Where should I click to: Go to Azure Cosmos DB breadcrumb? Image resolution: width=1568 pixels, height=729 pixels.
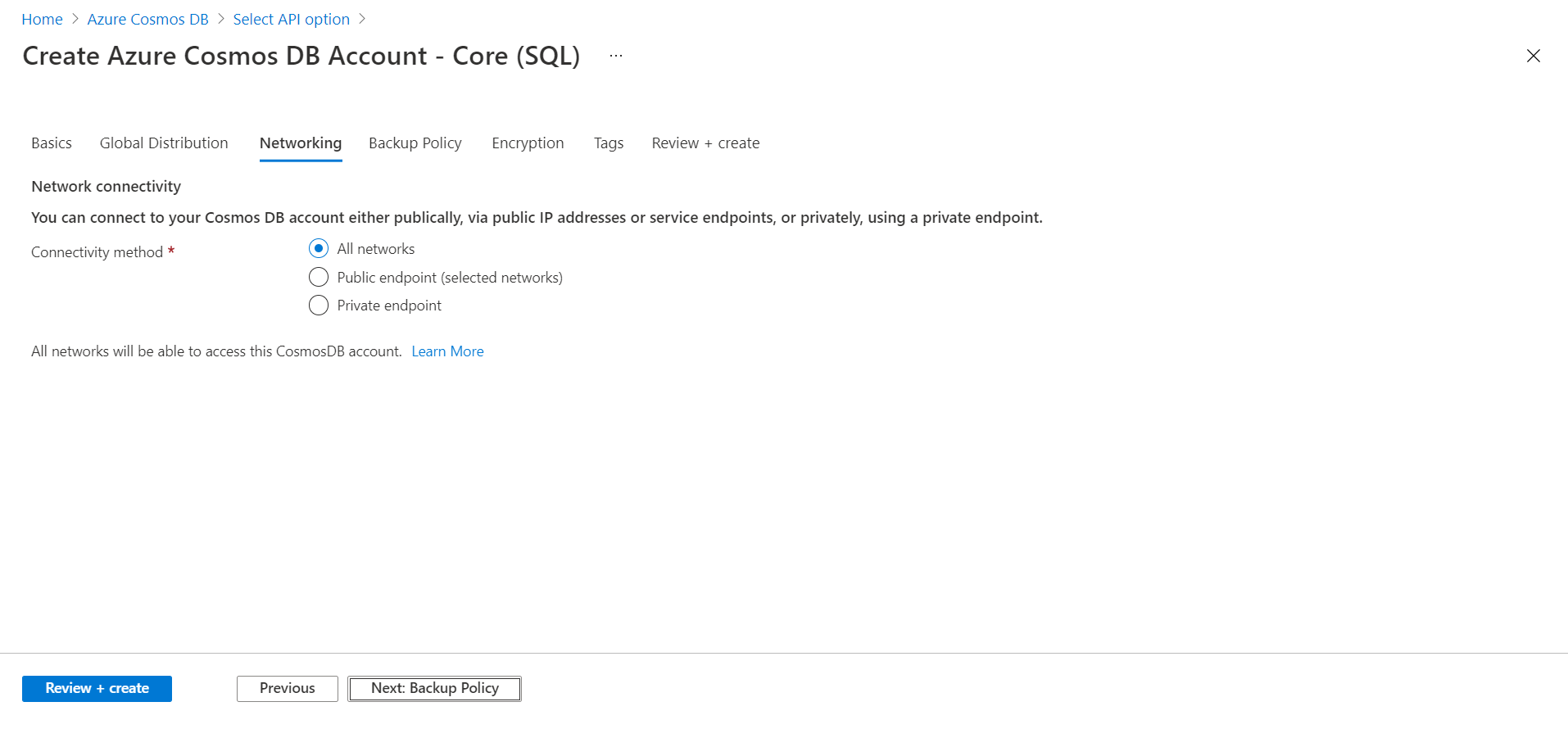click(147, 20)
